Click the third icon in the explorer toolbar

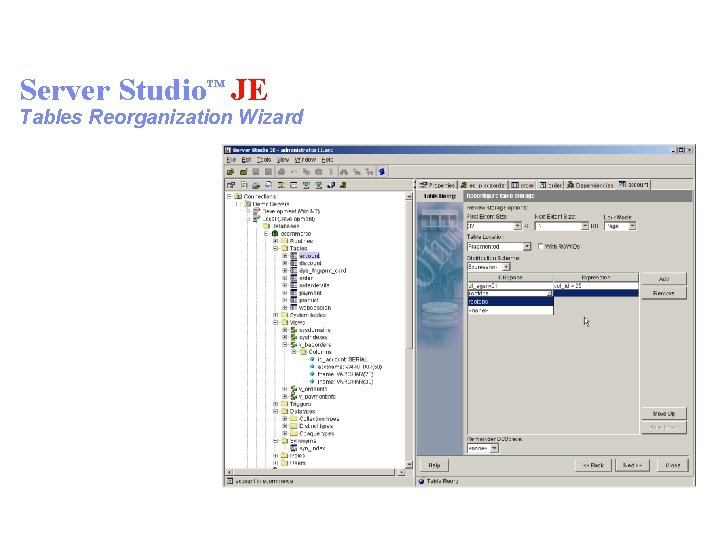256,185
